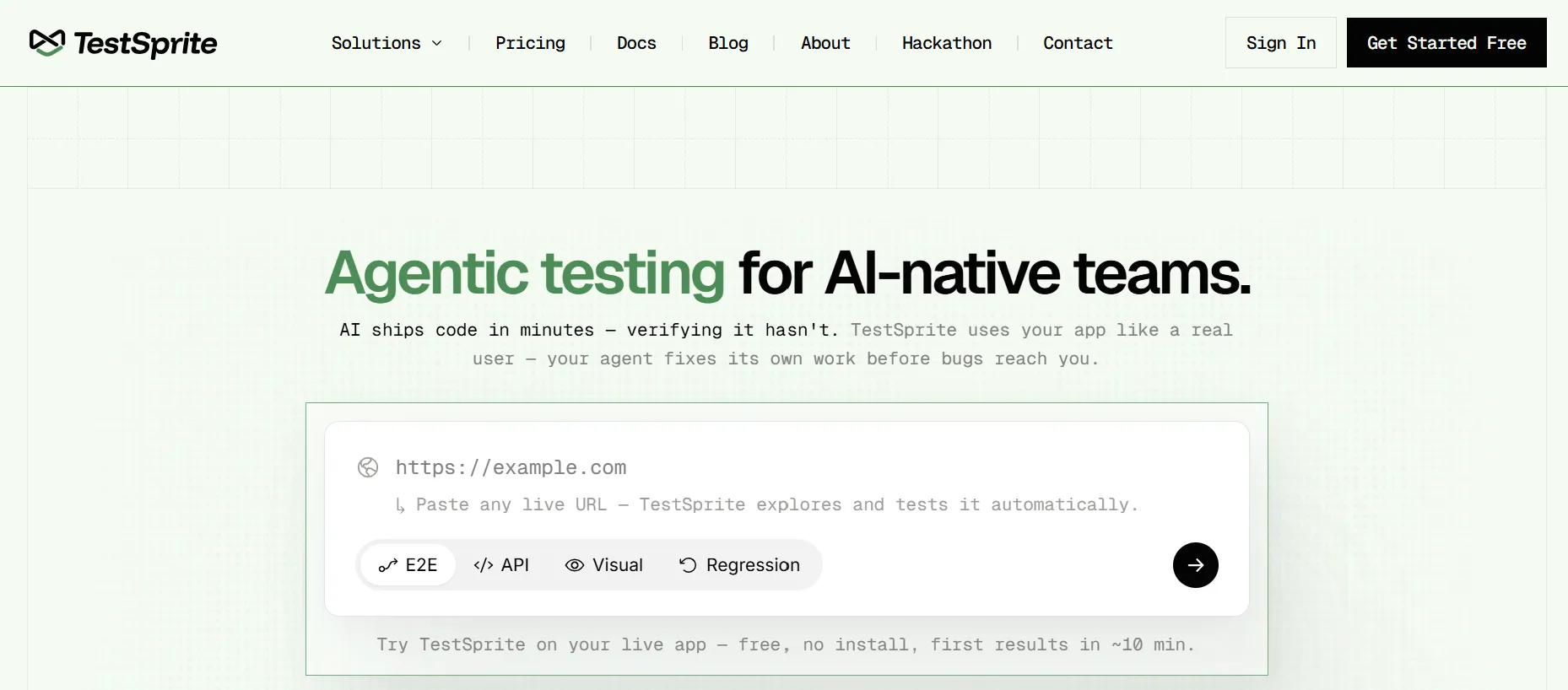The width and height of the screenshot is (1568, 690).
Task: Click 'Paste any live URL' helper text
Action: (x=511, y=504)
